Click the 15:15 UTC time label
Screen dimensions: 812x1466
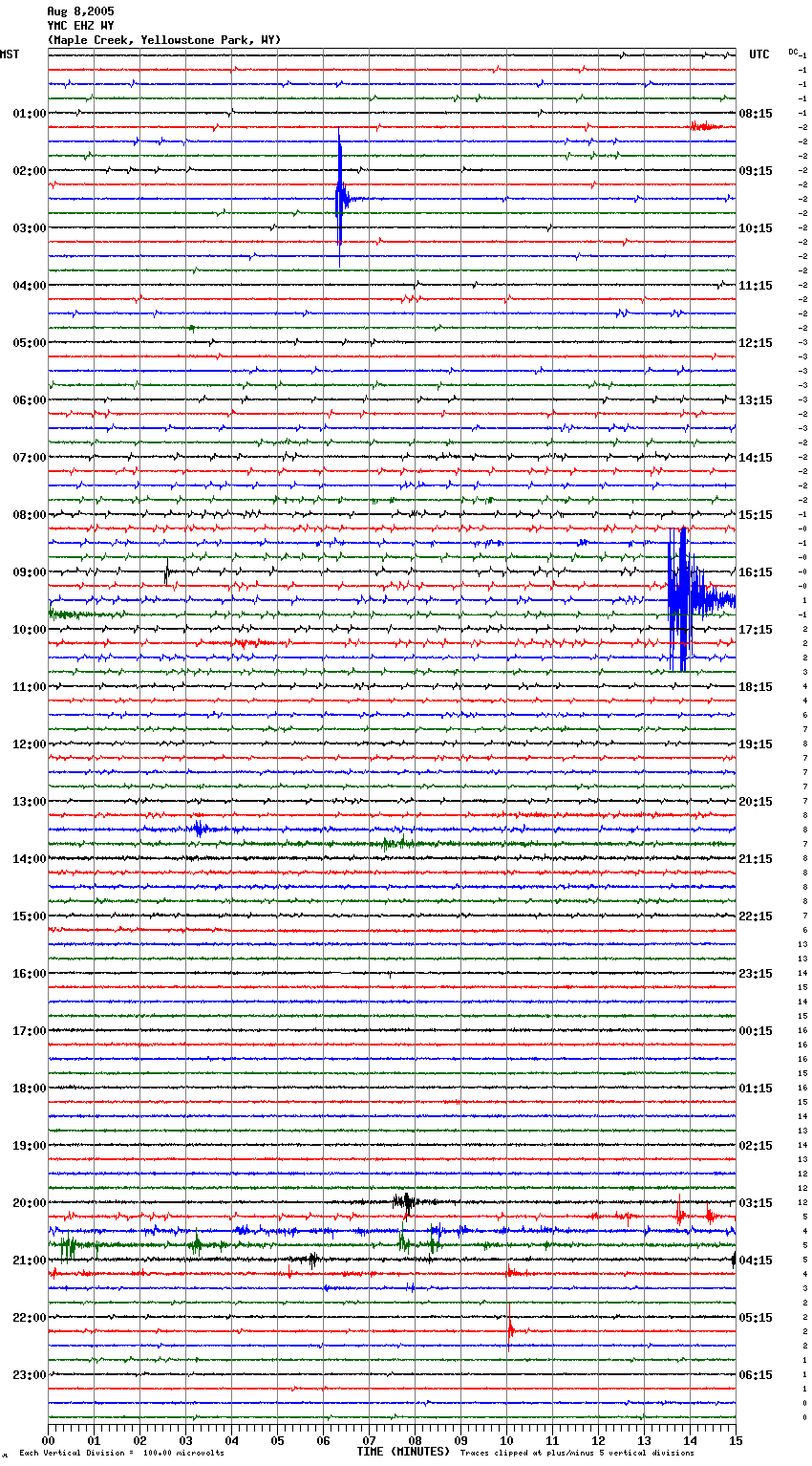coord(756,515)
